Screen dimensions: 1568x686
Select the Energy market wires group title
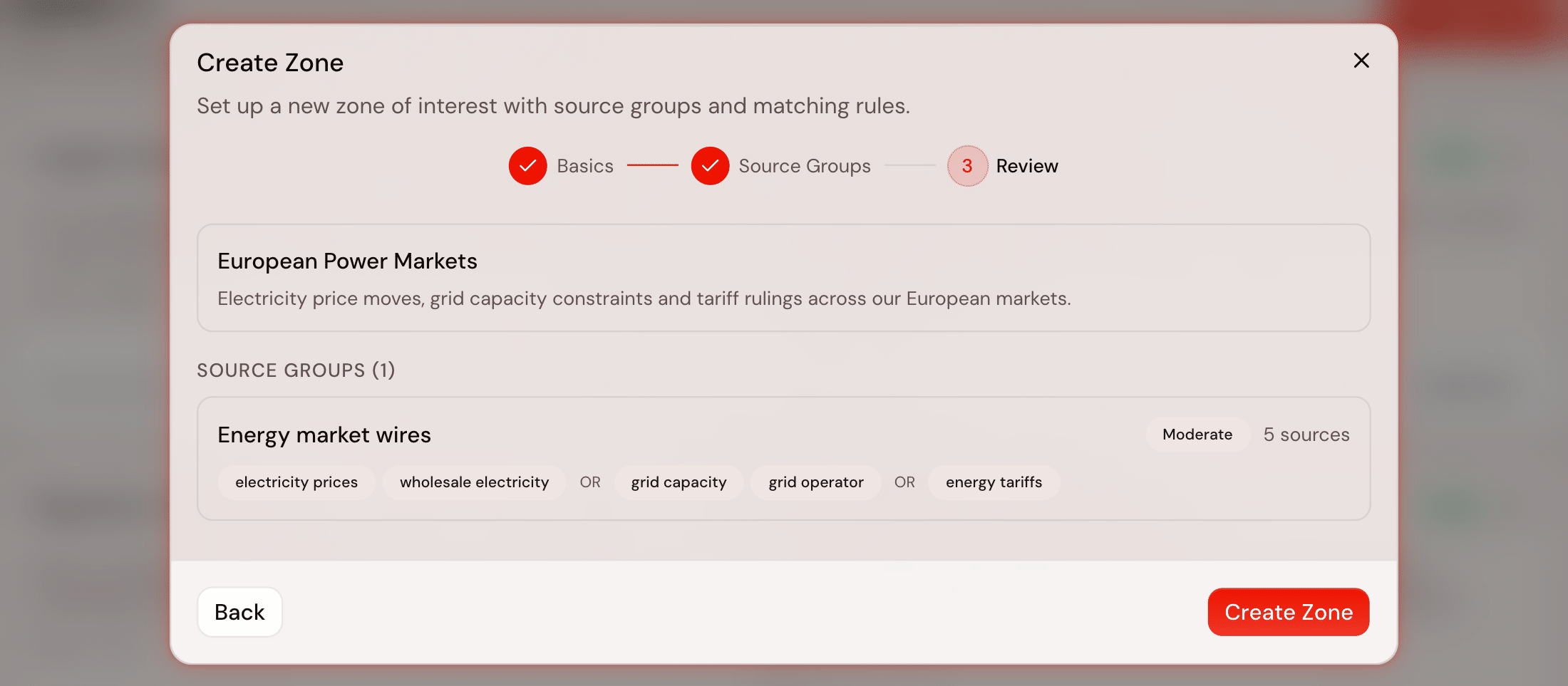324,435
